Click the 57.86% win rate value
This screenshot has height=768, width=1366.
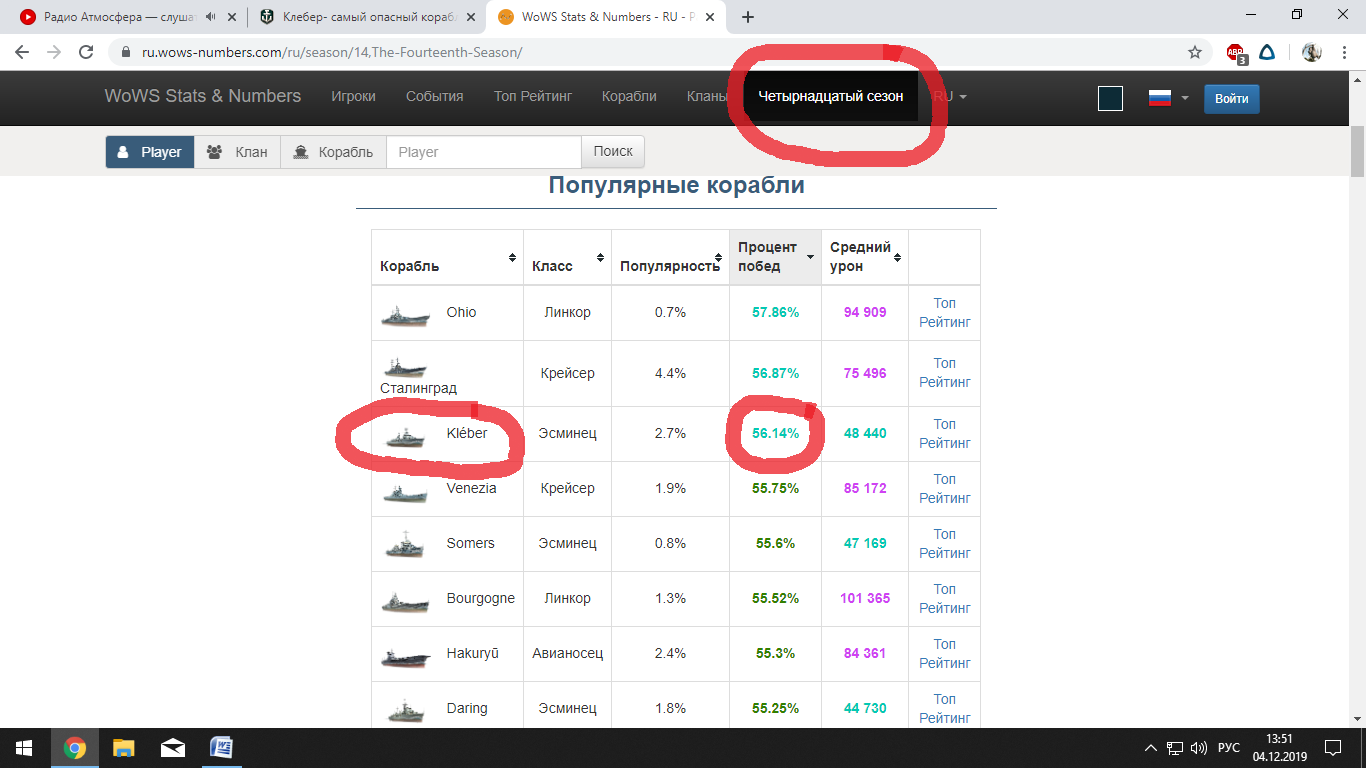point(776,313)
